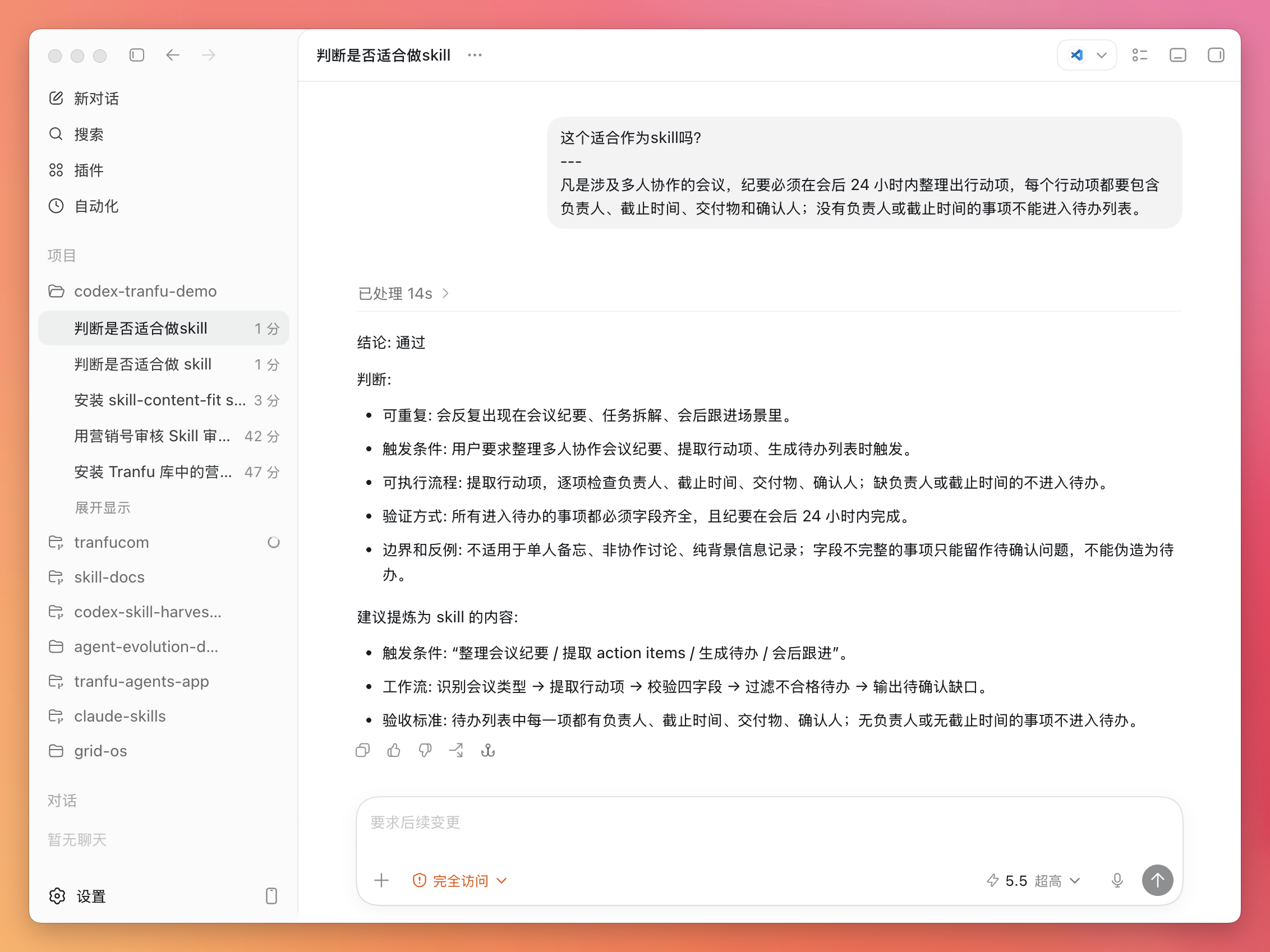Open the 自动化 automation section
This screenshot has width=1270, height=952.
tap(164, 206)
